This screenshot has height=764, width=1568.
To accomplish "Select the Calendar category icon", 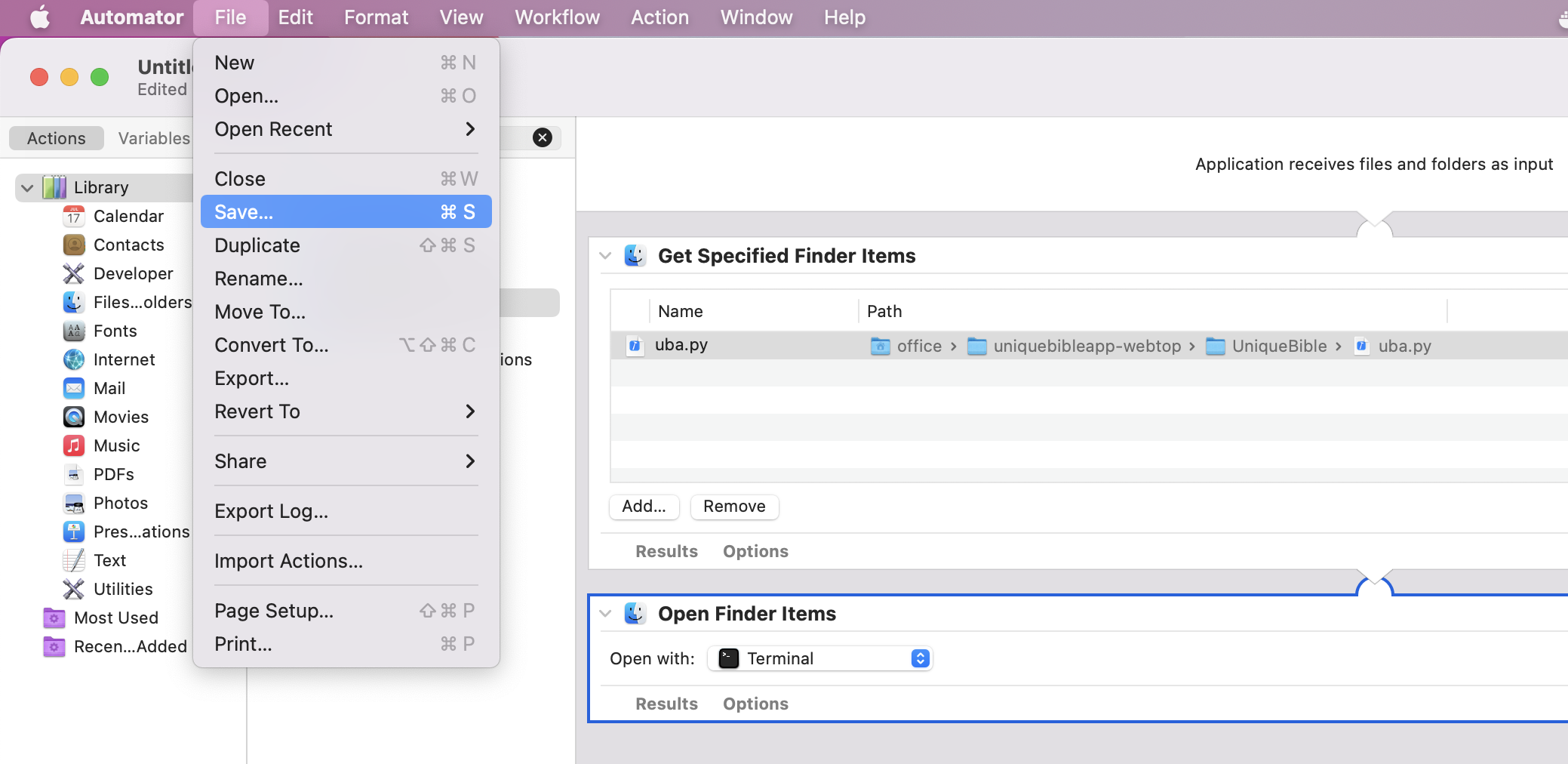I will click(x=74, y=216).
